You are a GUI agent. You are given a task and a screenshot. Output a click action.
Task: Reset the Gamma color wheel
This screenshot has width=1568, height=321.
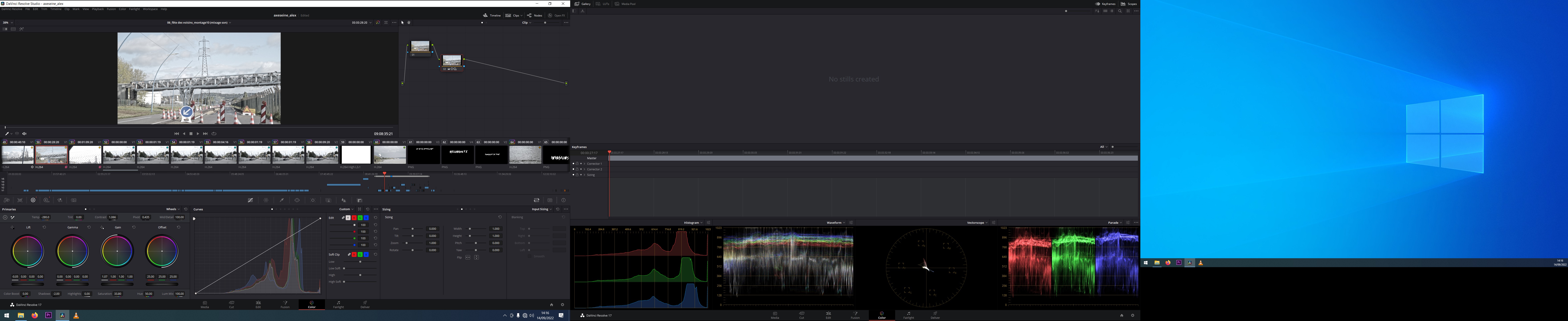[89, 227]
